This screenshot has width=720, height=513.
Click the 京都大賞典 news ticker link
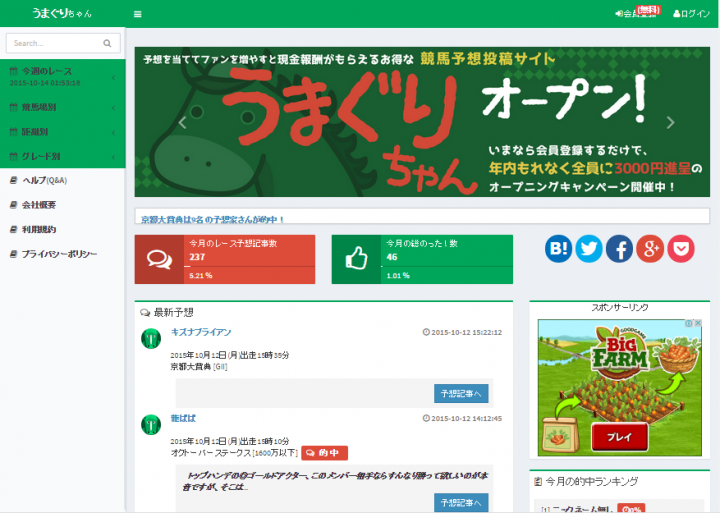click(213, 220)
